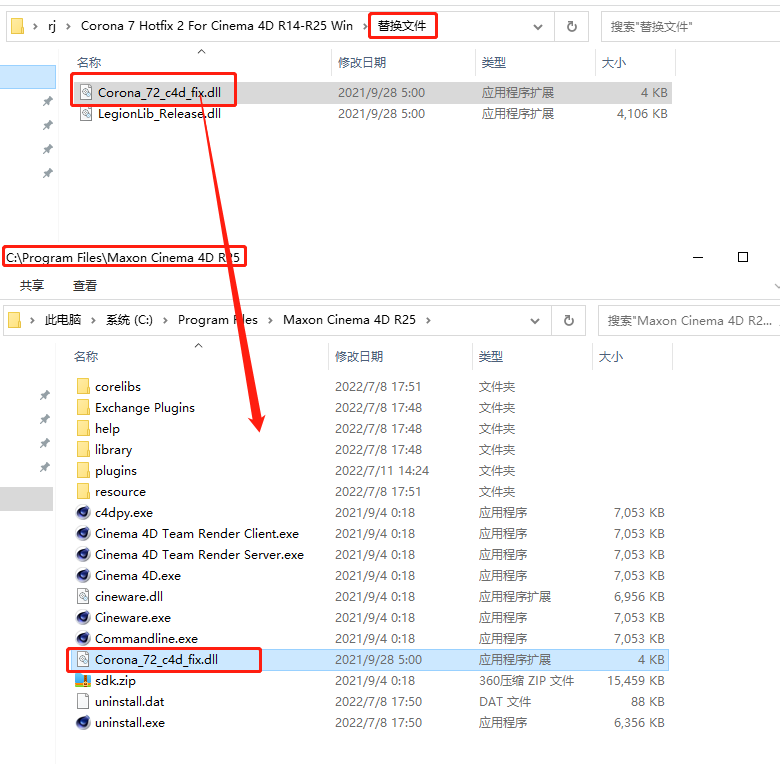Expand the chevron after Maxon Cinema 4D R25
This screenshot has height=764, width=780.
[x=428, y=320]
